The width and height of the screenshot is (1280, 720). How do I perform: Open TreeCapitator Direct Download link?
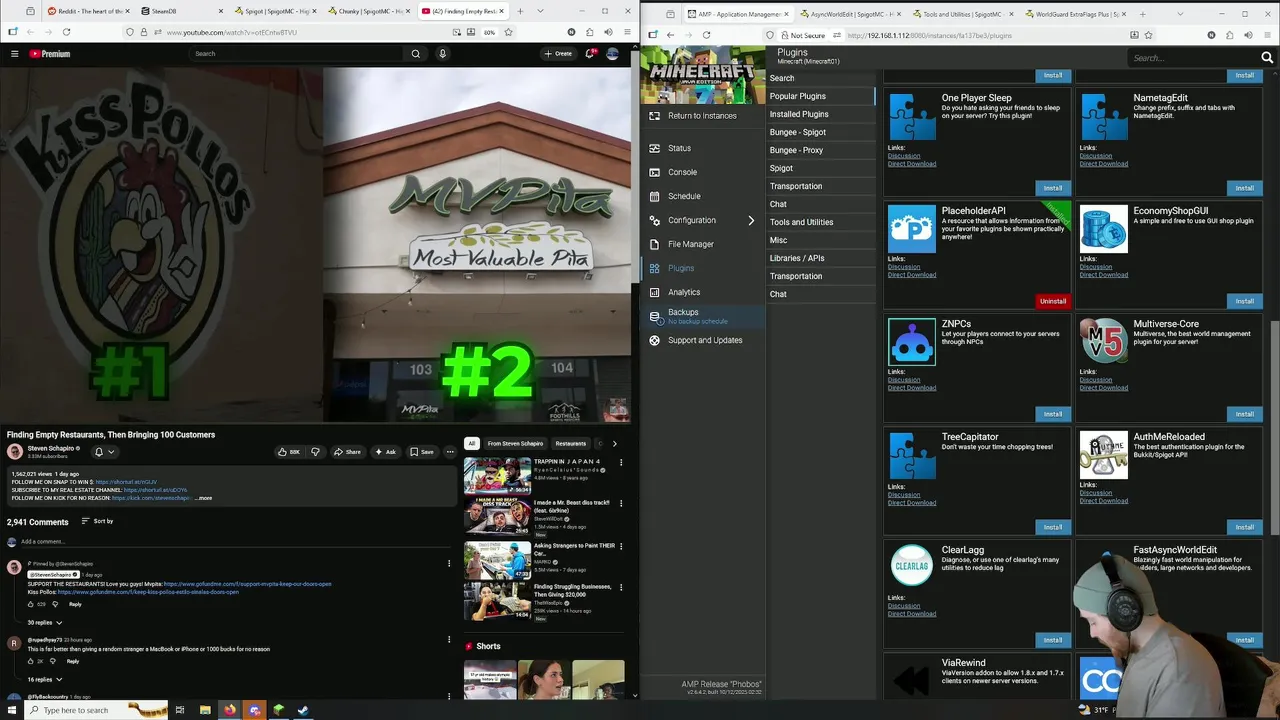[x=912, y=503]
